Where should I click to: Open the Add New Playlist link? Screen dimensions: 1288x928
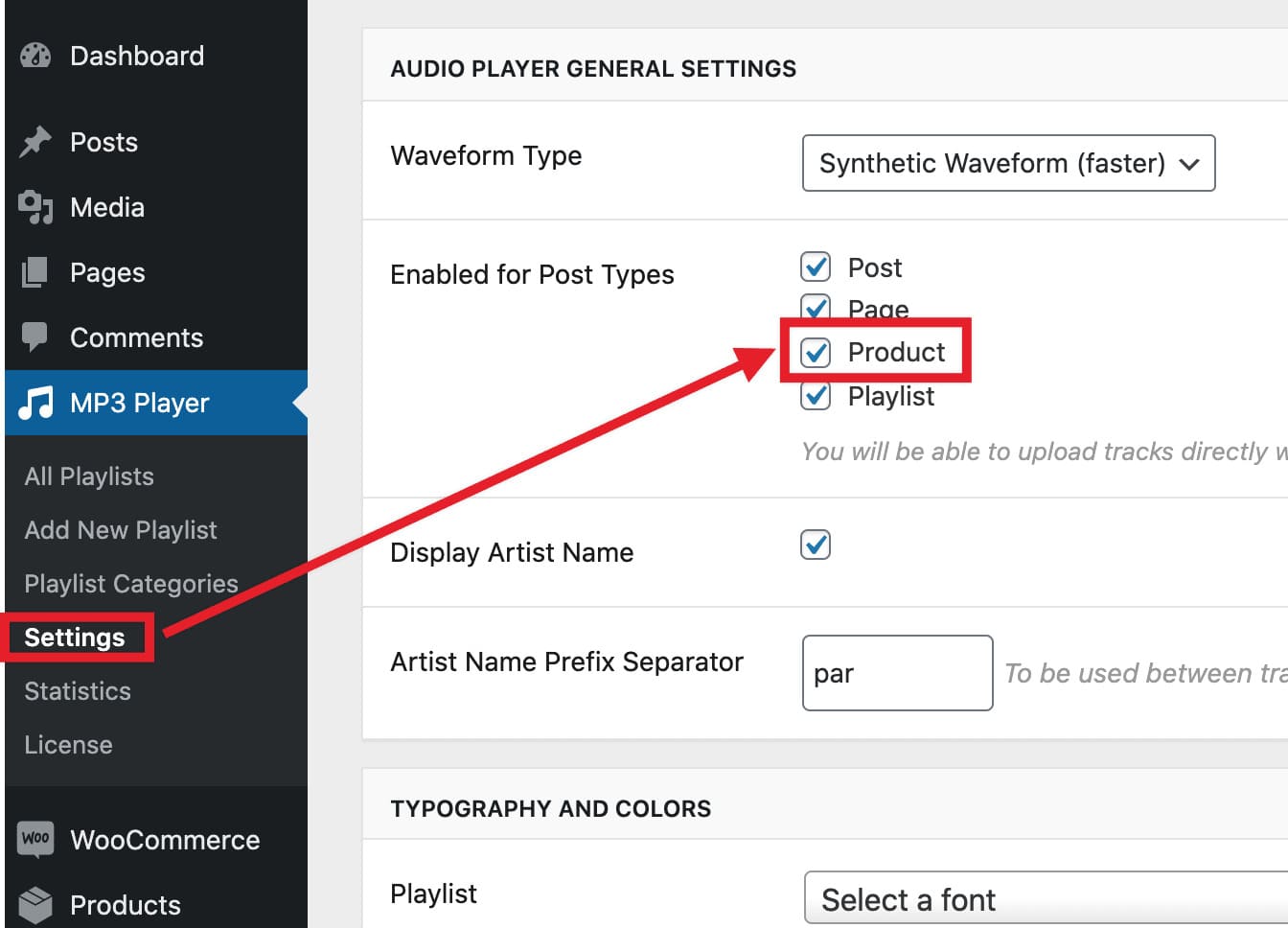tap(121, 530)
